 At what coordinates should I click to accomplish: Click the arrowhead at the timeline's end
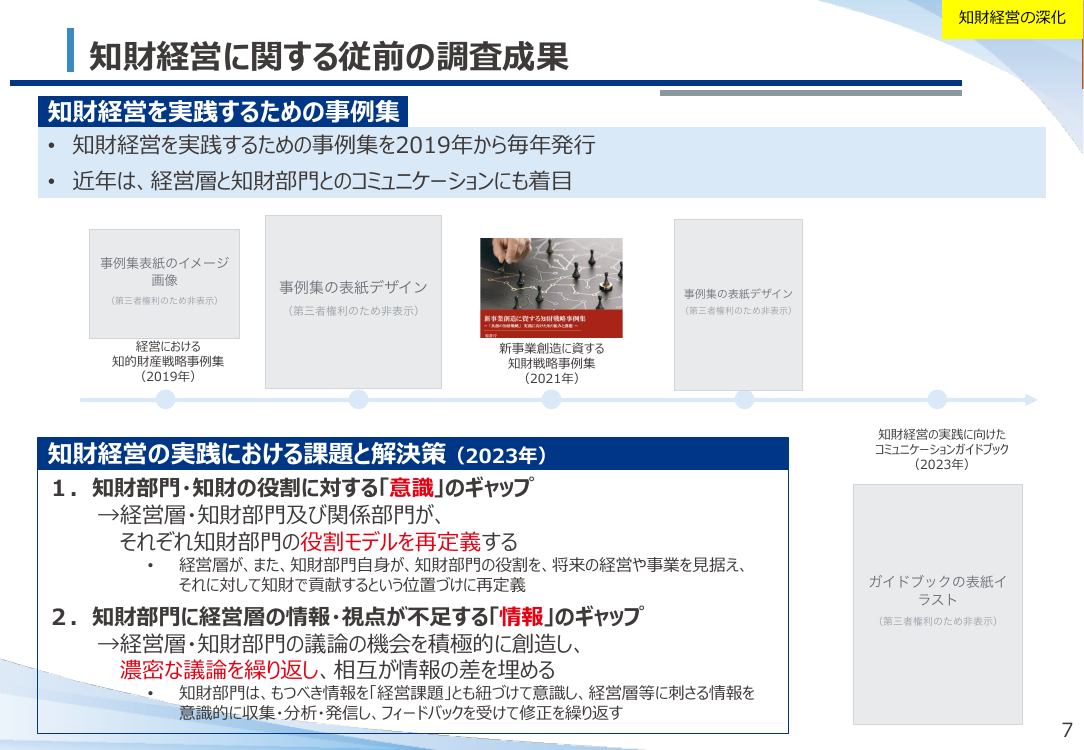pos(1031,400)
